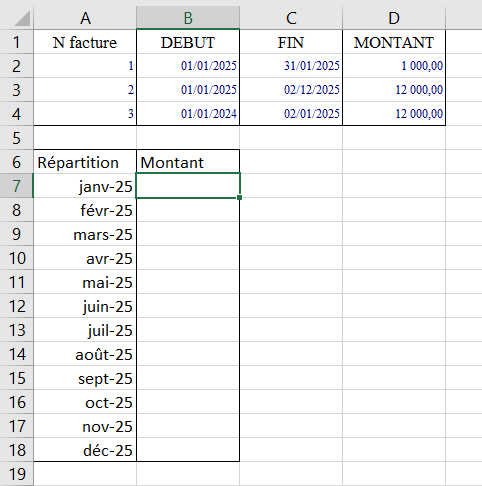Click the Montant cell in row 6

188,162
